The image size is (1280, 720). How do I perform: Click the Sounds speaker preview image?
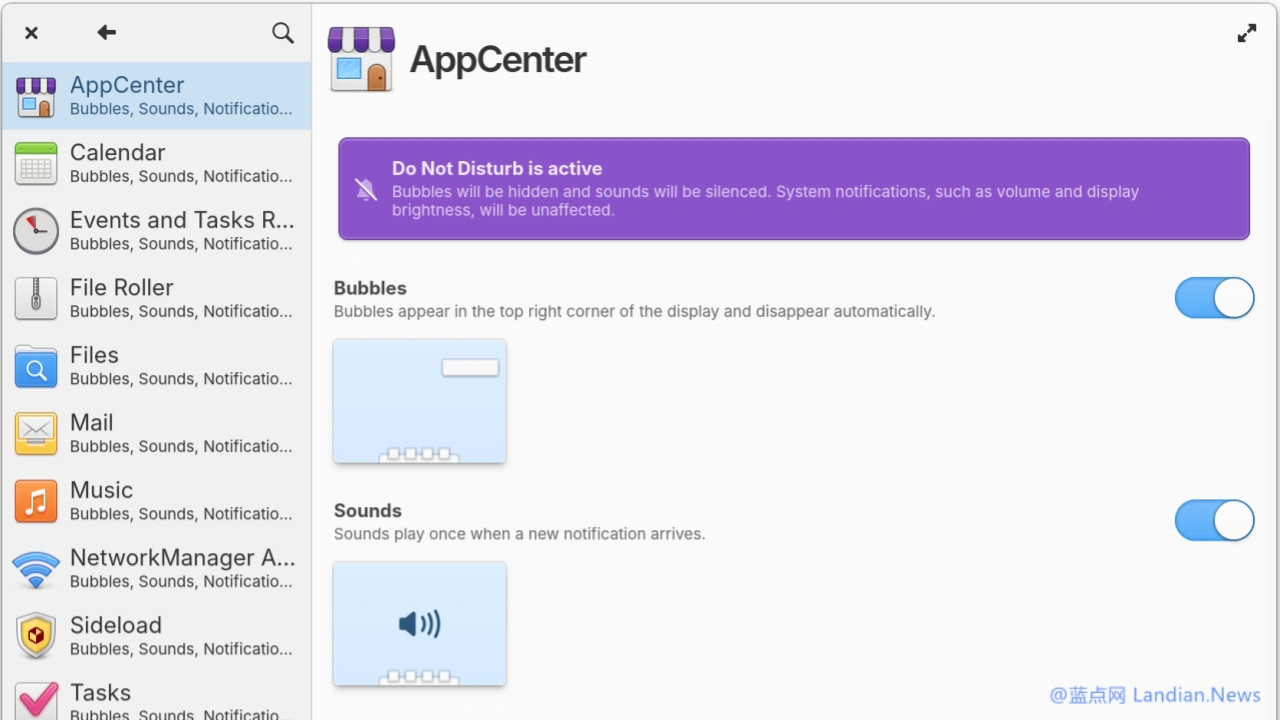pos(420,624)
